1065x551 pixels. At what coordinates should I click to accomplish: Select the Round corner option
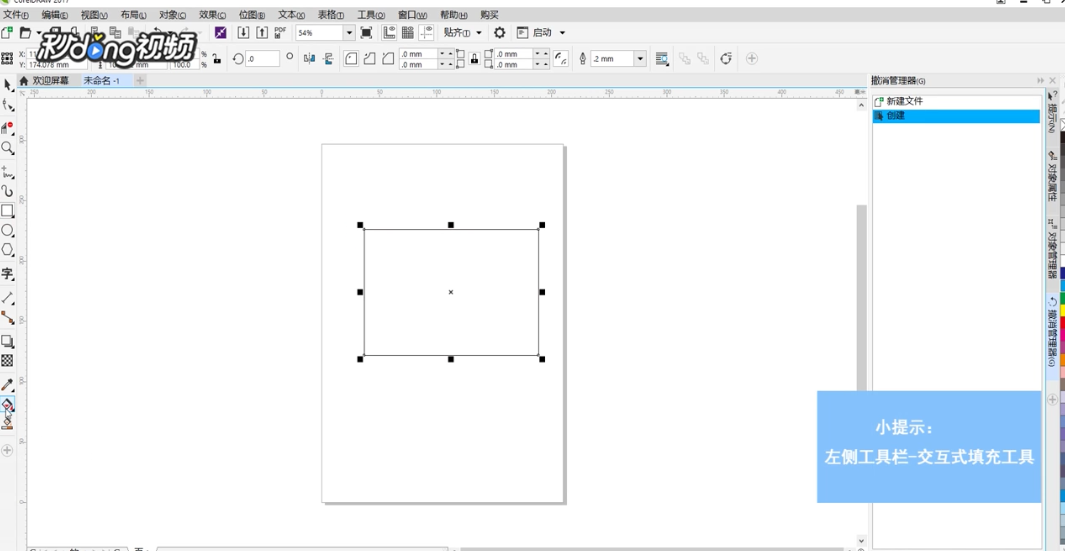[x=351, y=58]
